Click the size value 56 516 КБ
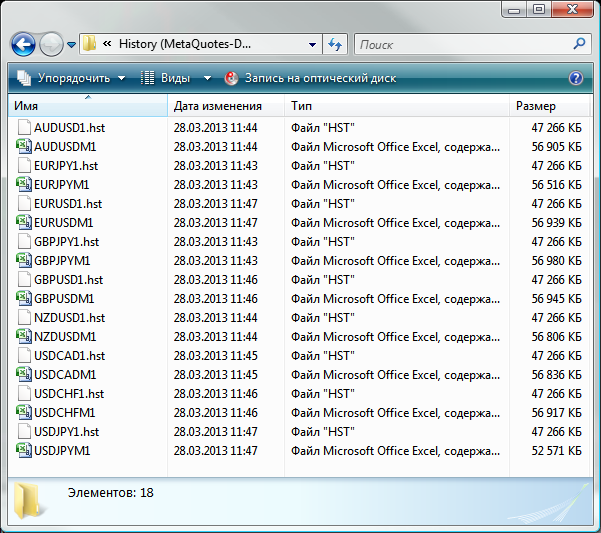 557,185
